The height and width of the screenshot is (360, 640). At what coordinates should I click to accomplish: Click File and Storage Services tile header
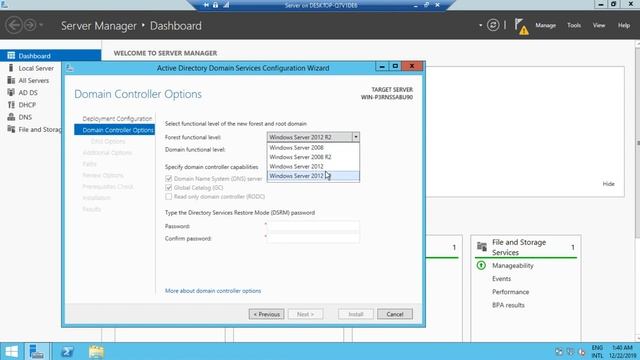point(519,247)
